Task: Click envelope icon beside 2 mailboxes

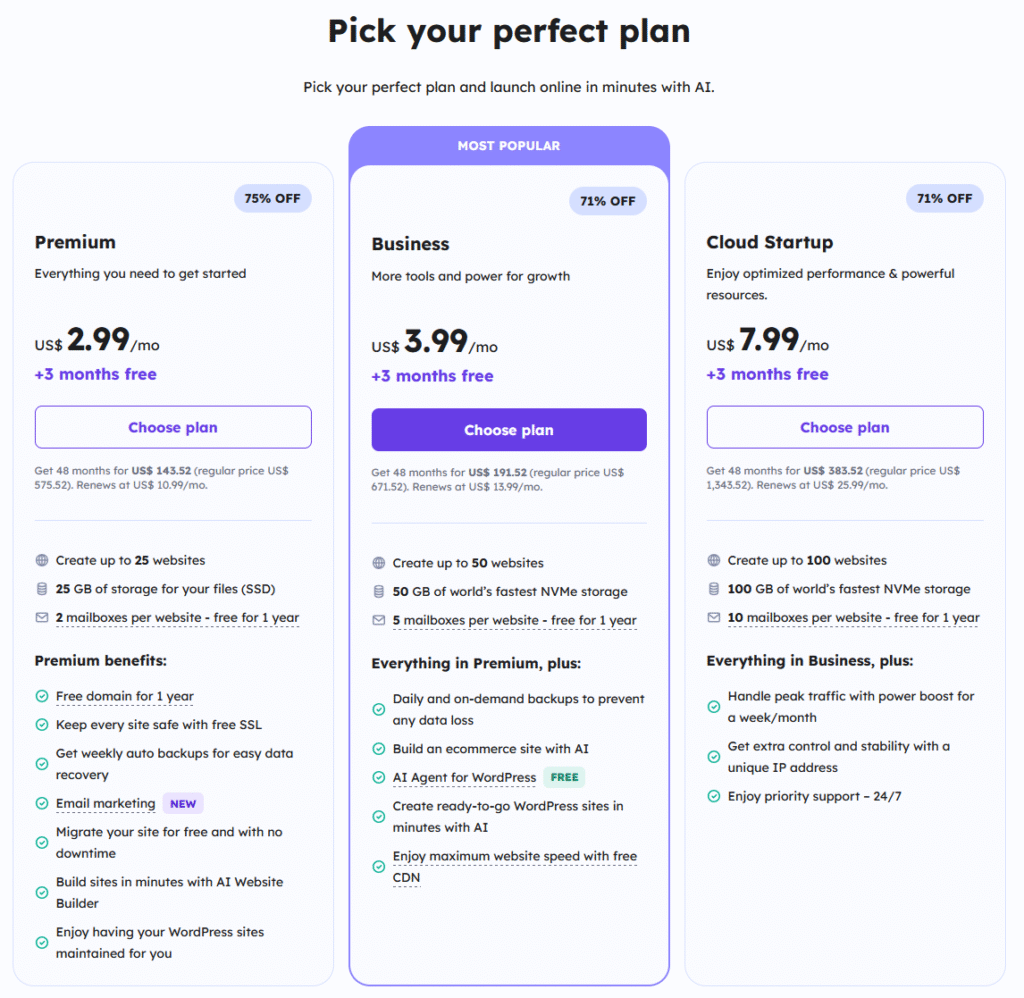Action: pos(42,618)
